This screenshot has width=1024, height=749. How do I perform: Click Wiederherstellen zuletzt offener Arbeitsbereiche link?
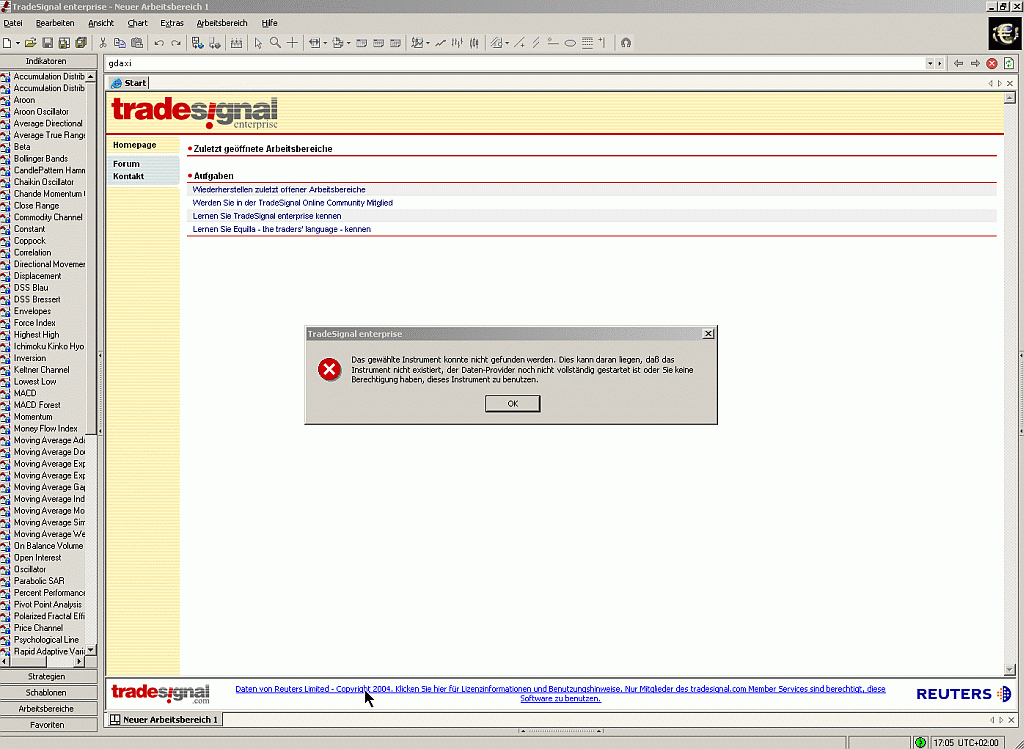[279, 189]
